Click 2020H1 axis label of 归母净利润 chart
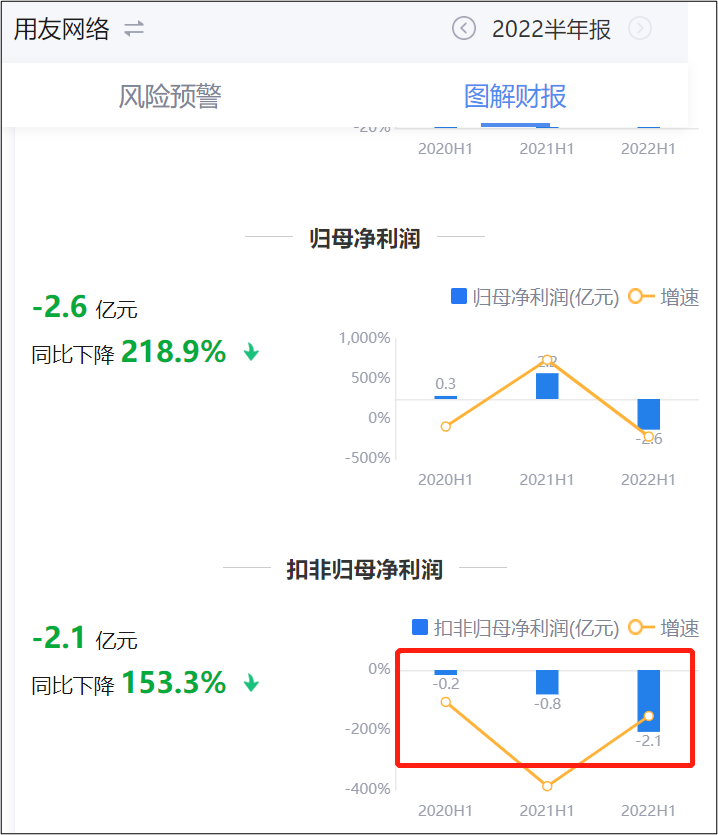This screenshot has width=718, height=835. (x=445, y=479)
